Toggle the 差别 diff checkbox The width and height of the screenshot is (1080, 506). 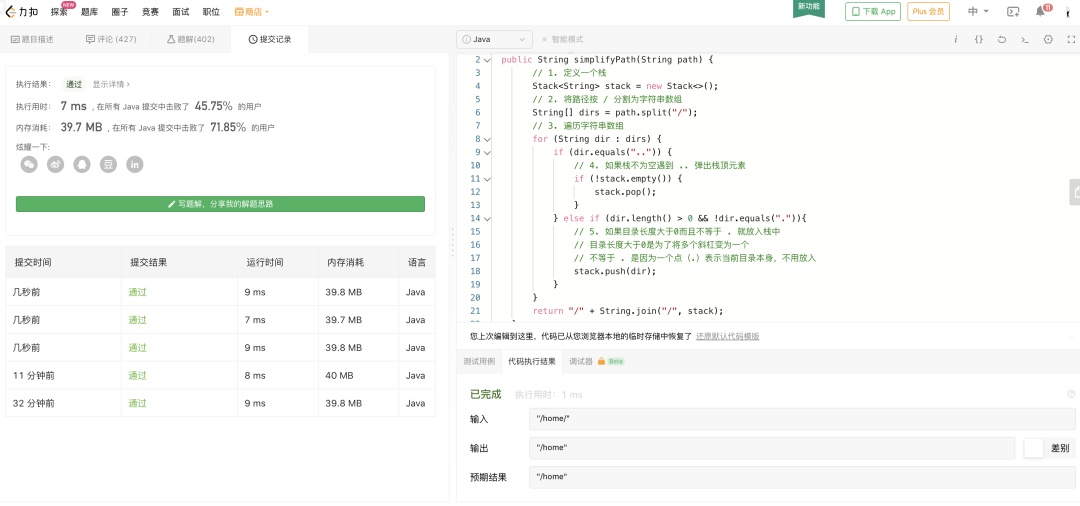coord(1034,448)
